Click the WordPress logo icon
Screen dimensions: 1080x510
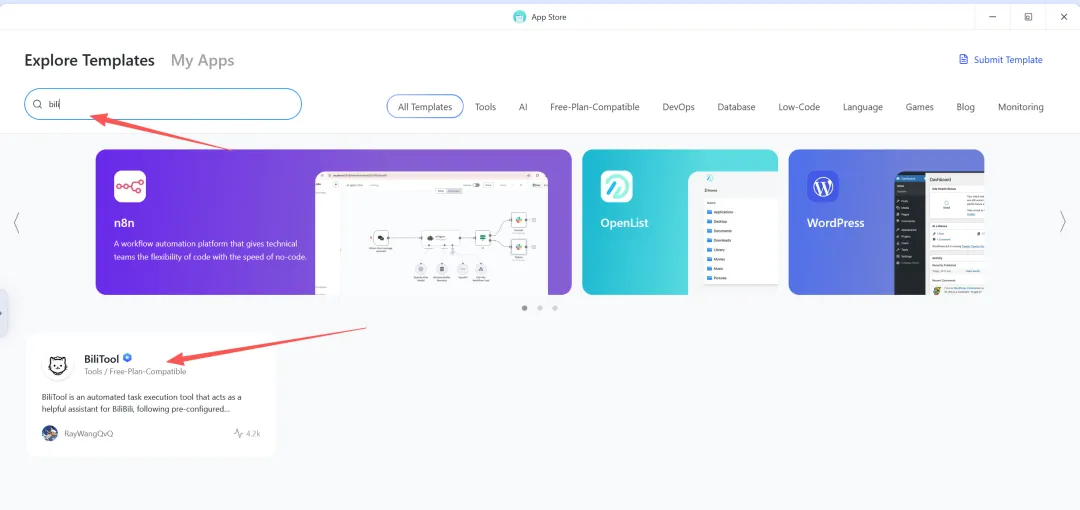tap(823, 186)
